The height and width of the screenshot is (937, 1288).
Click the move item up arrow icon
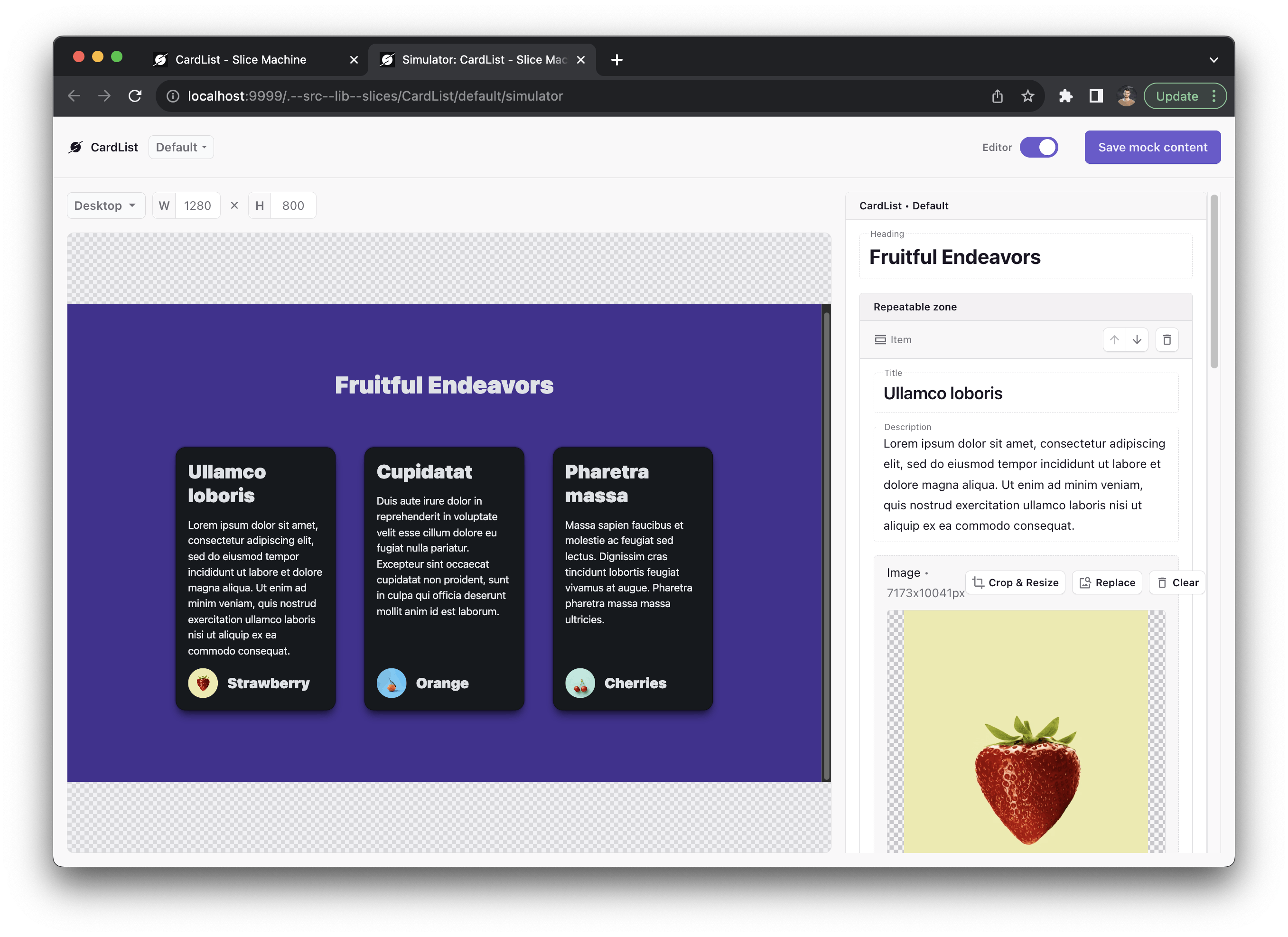pos(1113,339)
